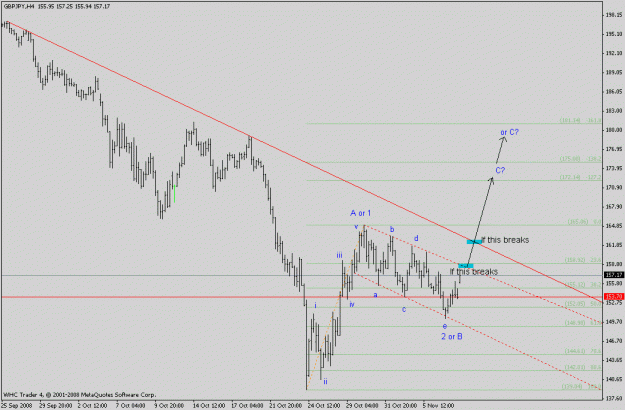Select the cyan marker on dashed channel line
The width and height of the screenshot is (625, 410).
[466, 266]
